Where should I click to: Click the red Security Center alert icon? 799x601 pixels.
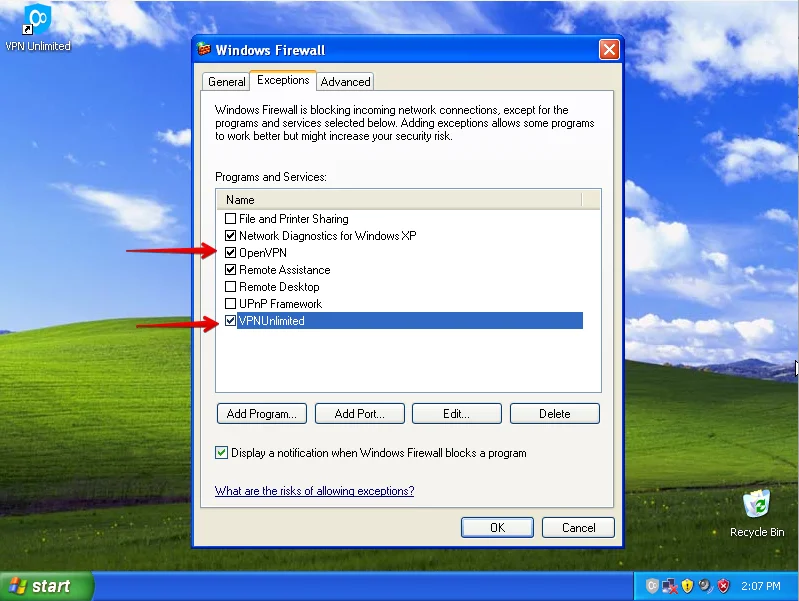click(x=723, y=586)
